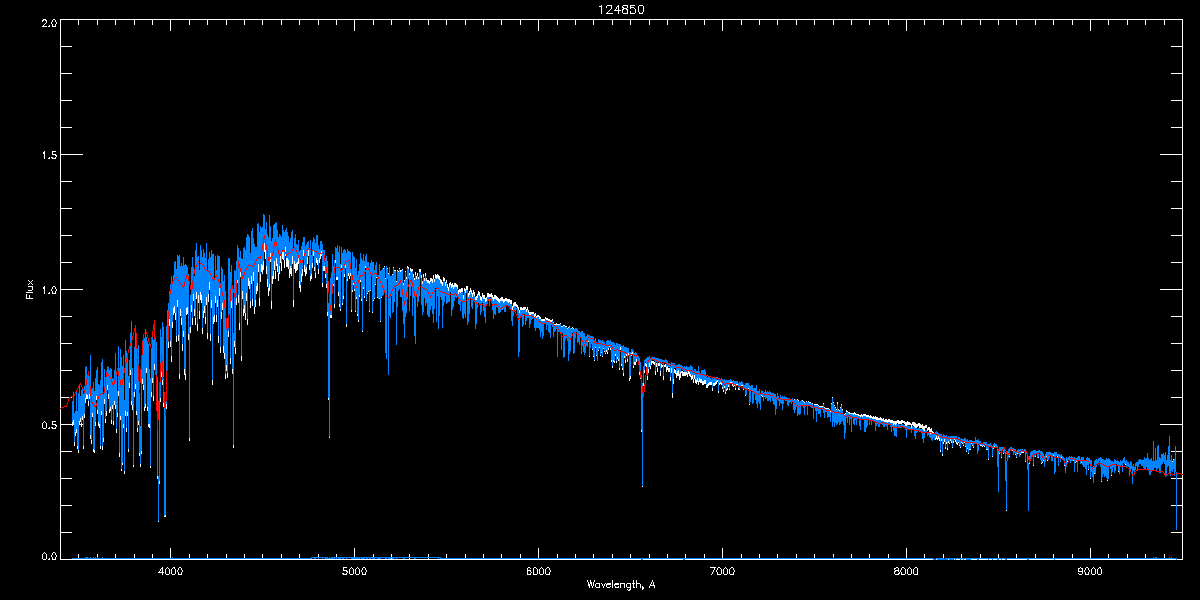Click the 9000 wavelength tick label
The image size is (1200, 600).
coord(1090,572)
